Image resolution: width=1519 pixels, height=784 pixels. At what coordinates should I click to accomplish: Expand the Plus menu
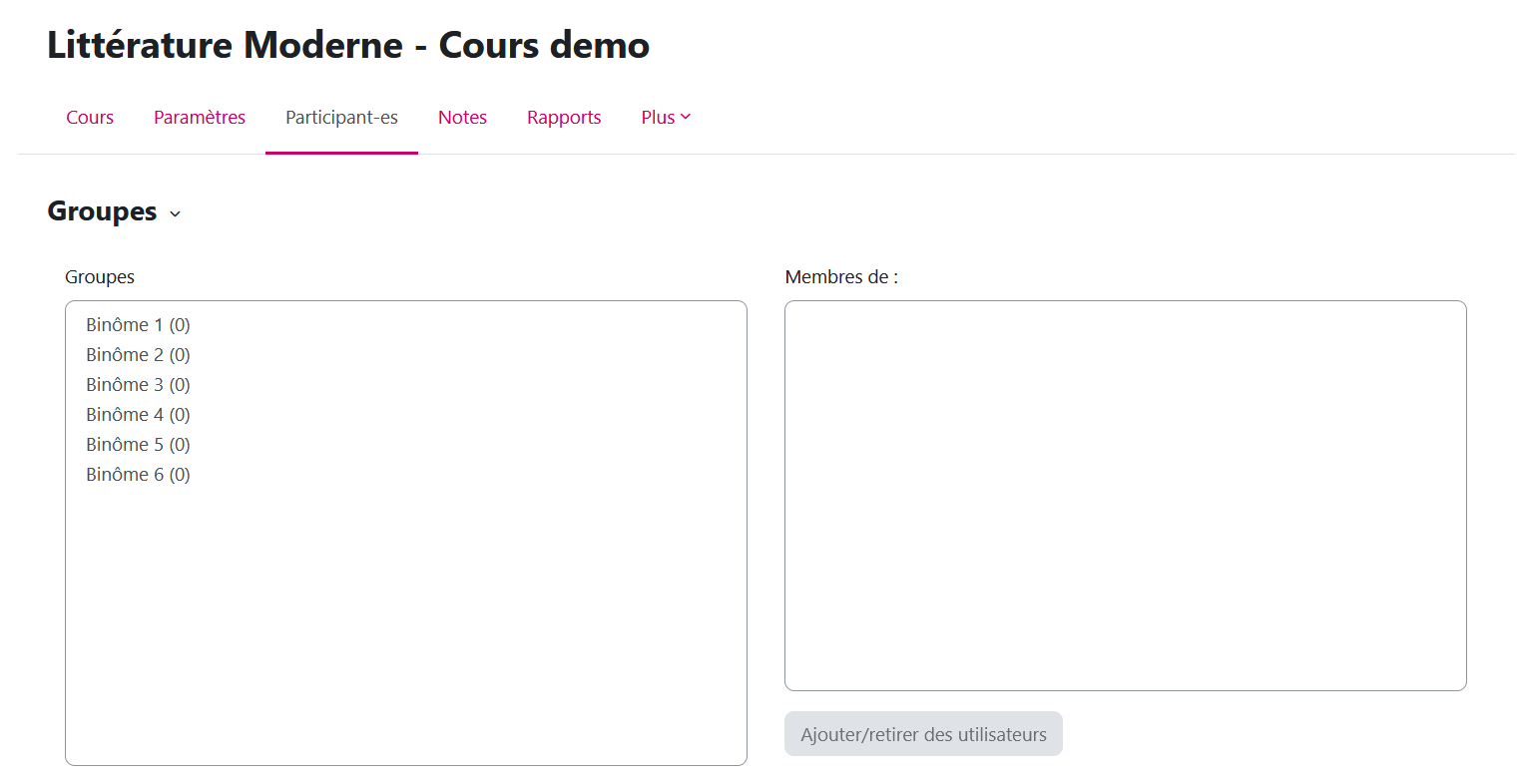[x=666, y=118]
